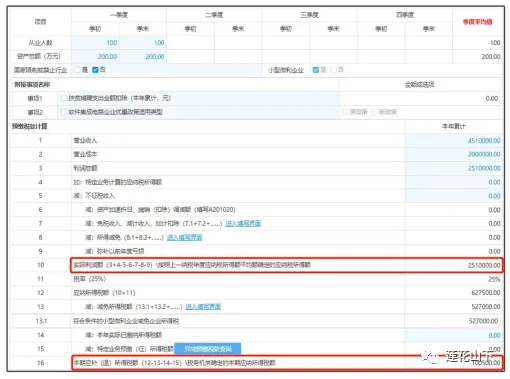Open 进入填写界面 link in row 13

[x=203, y=307]
